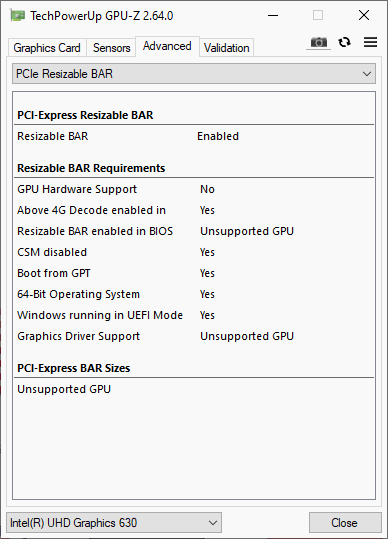Click the chevron arrow of GPU selector
388x539 pixels.
tap(213, 523)
